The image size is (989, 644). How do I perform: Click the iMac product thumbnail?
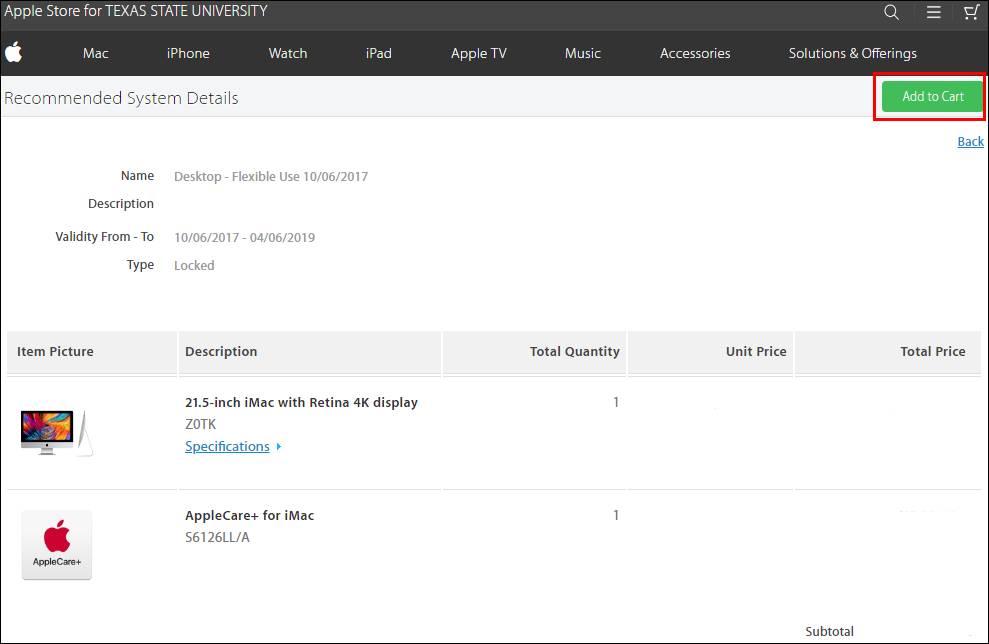click(x=56, y=432)
